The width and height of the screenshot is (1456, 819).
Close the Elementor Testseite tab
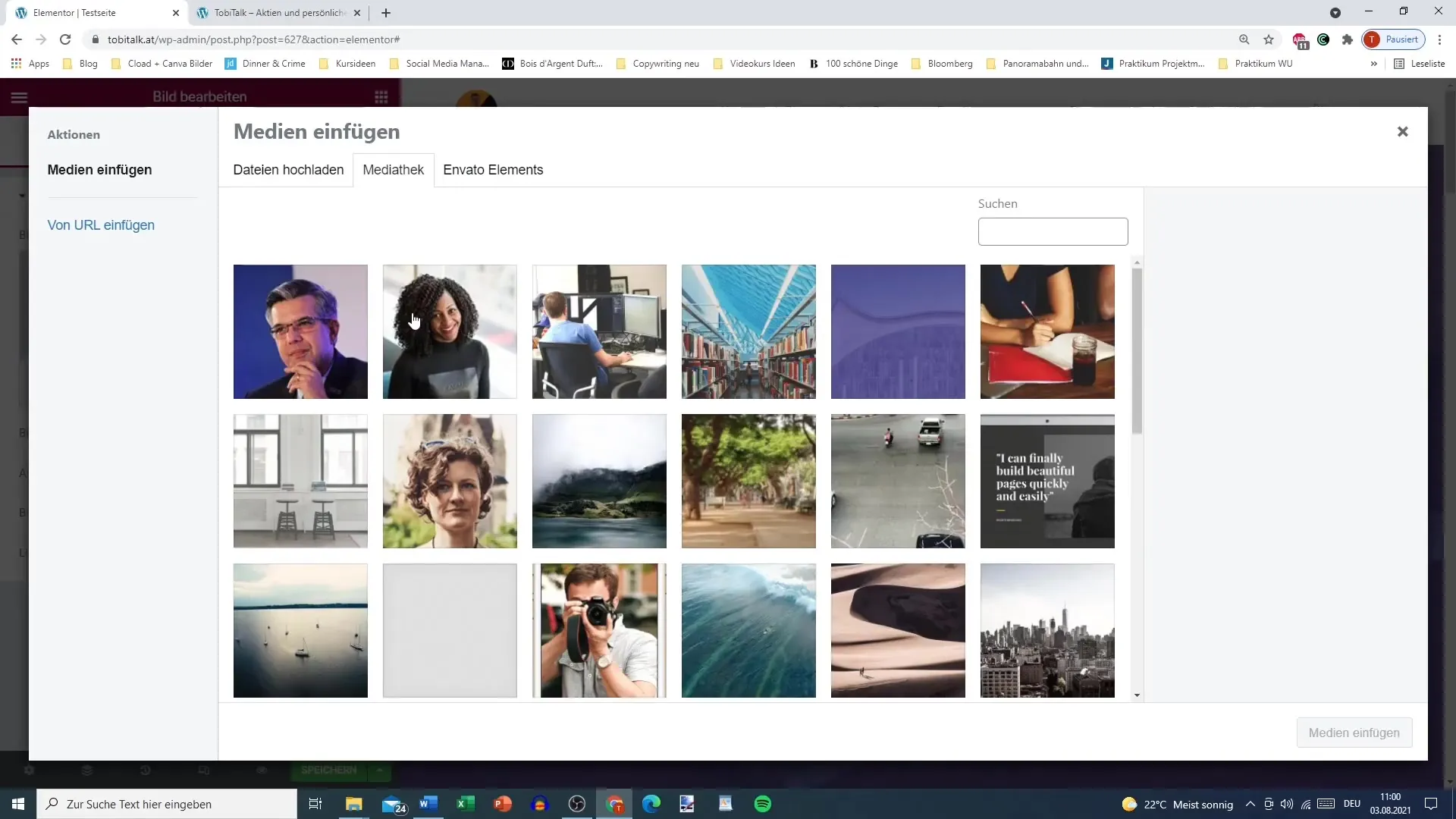click(x=176, y=13)
